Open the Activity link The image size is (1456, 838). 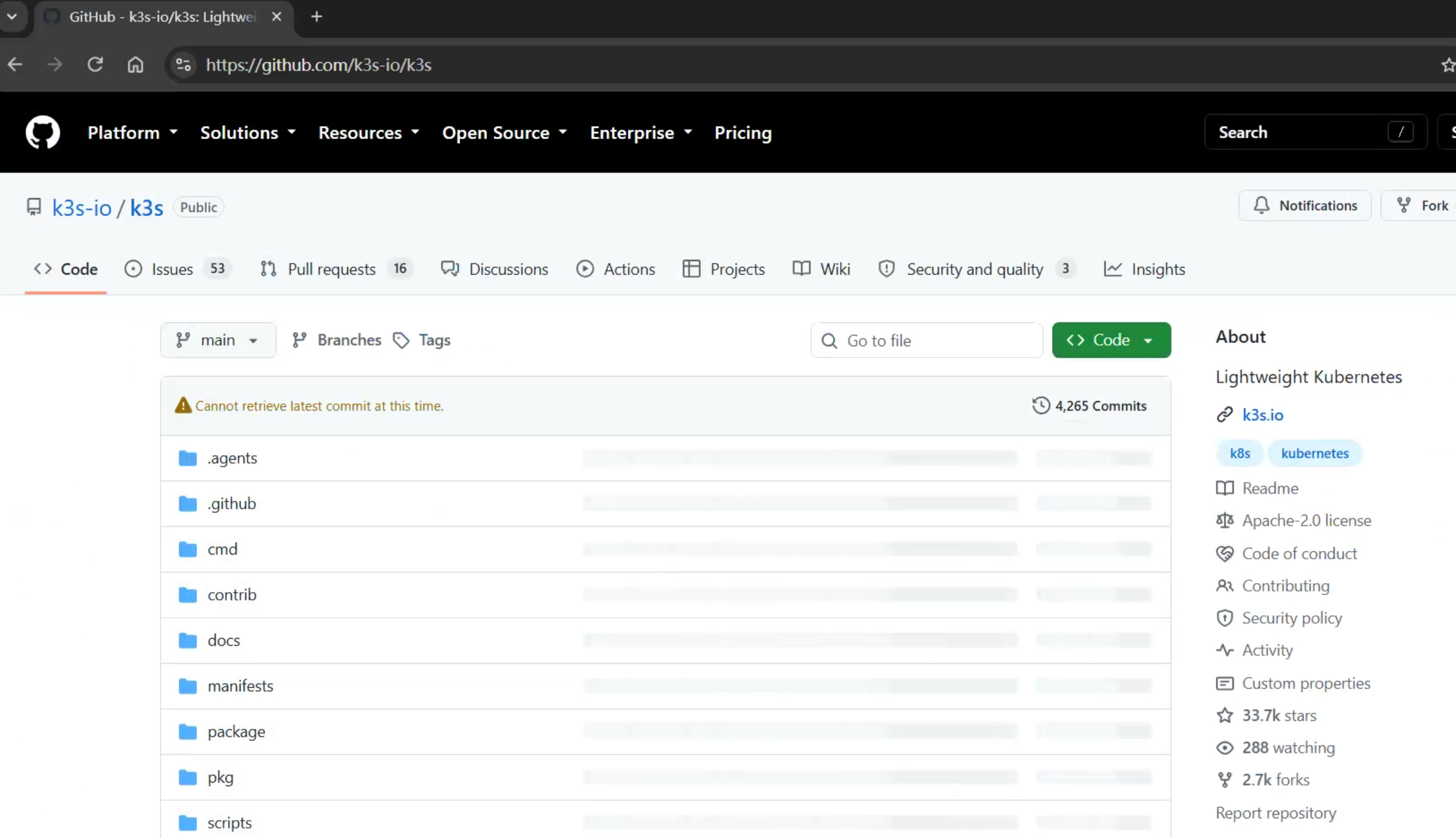[1267, 650]
